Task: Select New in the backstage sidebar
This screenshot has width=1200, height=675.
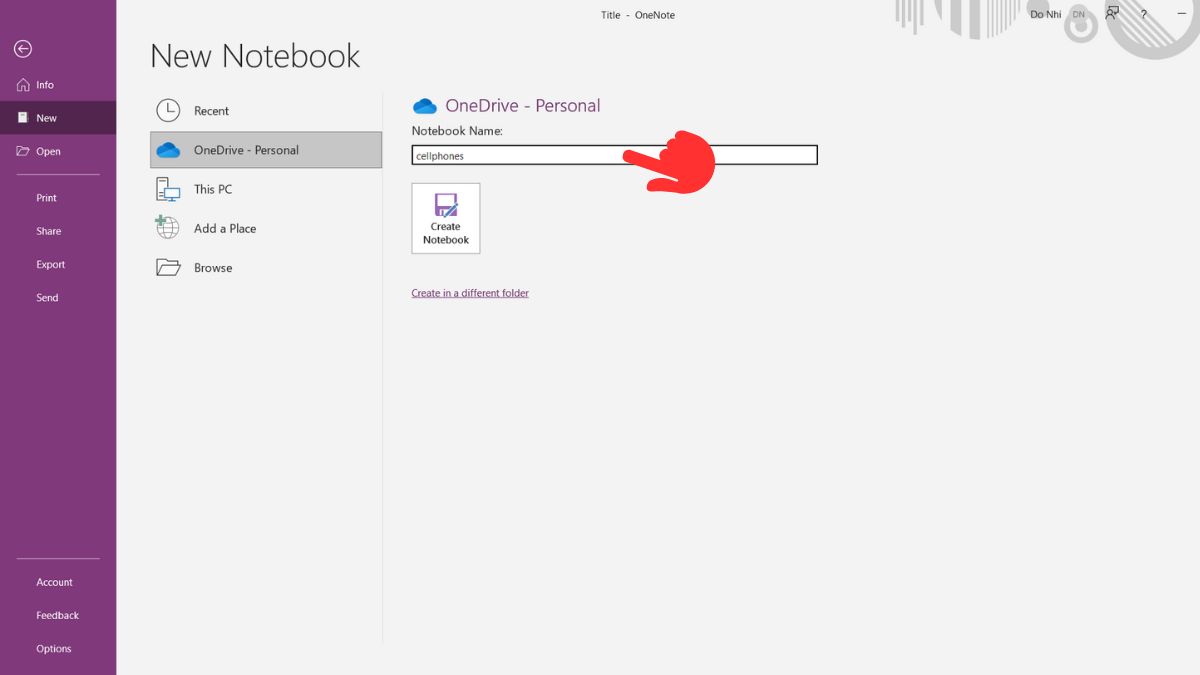Action: tap(58, 118)
